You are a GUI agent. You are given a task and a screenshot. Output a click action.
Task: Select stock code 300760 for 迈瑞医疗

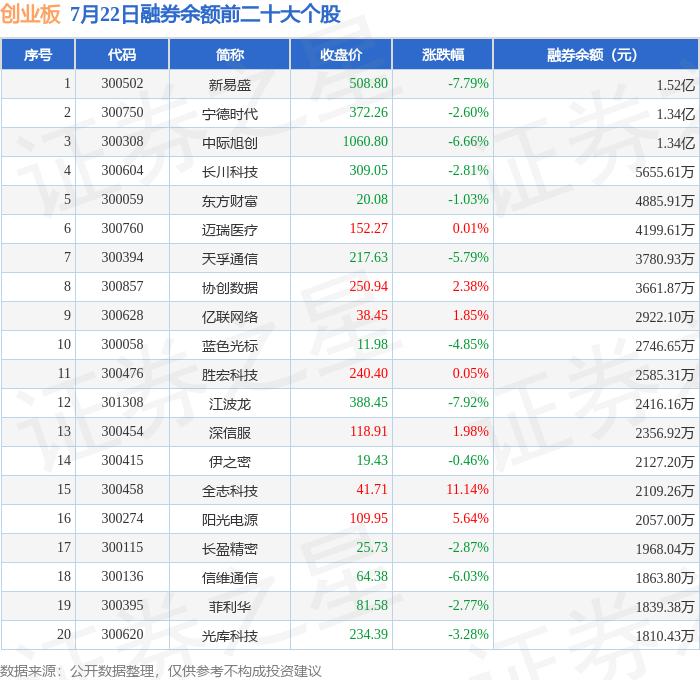click(x=122, y=229)
